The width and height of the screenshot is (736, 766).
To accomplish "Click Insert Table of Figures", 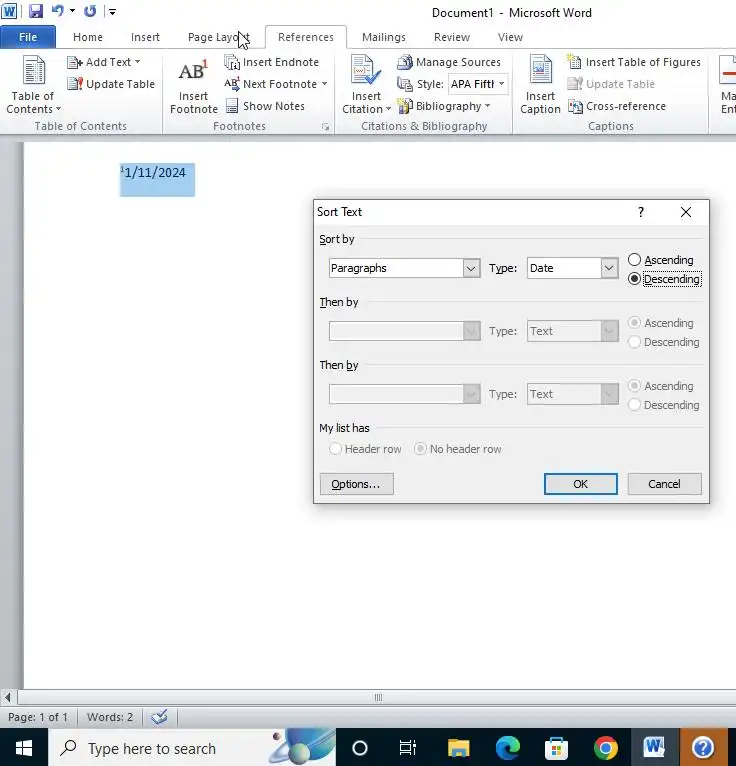I will 634,62.
